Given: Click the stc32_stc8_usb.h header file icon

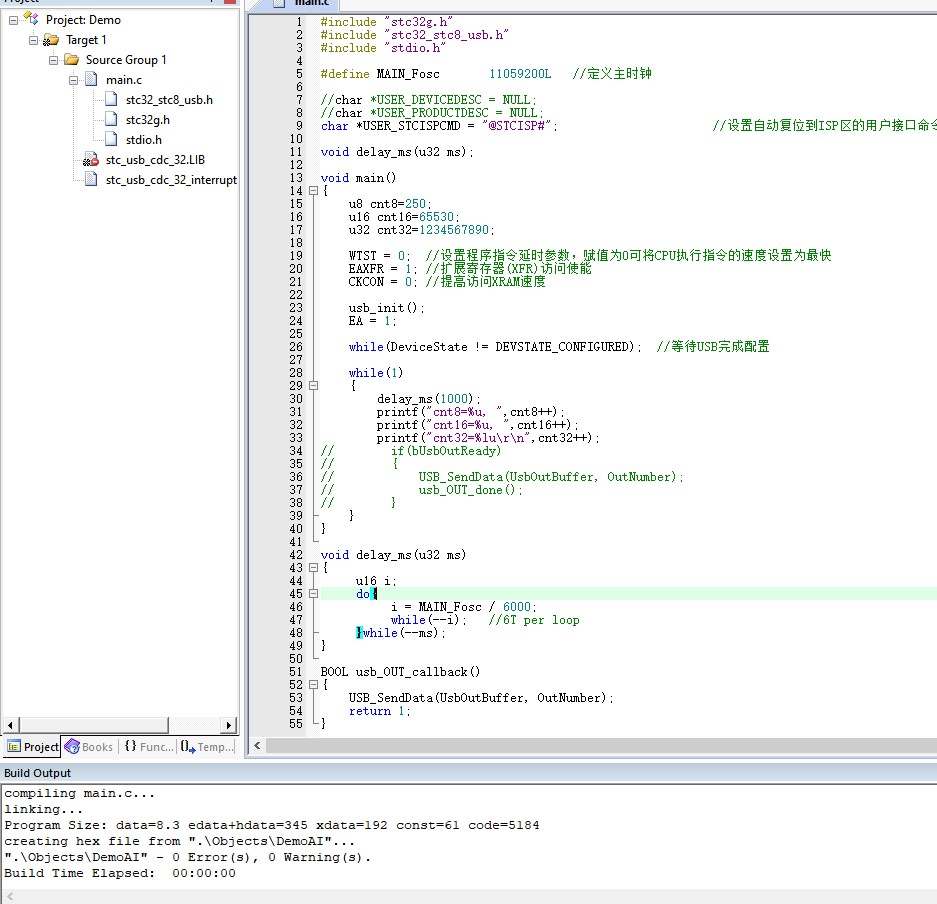Looking at the screenshot, I should [x=112, y=100].
